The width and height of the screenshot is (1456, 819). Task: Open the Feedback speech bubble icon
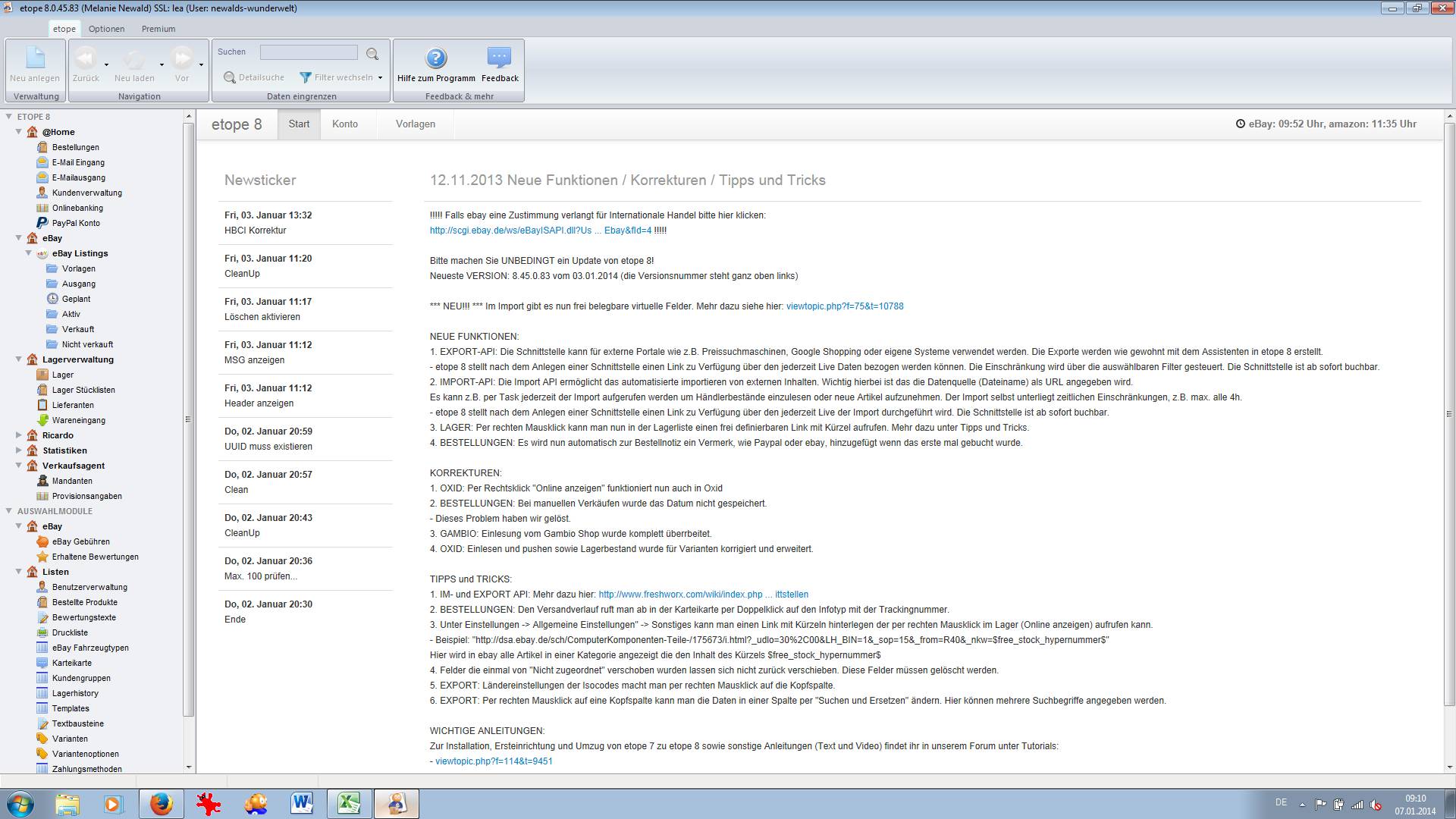click(x=499, y=58)
